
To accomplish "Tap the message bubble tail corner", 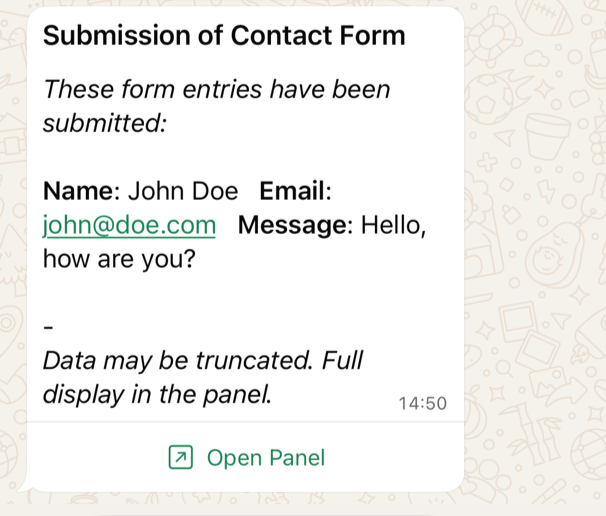I will point(20,488).
